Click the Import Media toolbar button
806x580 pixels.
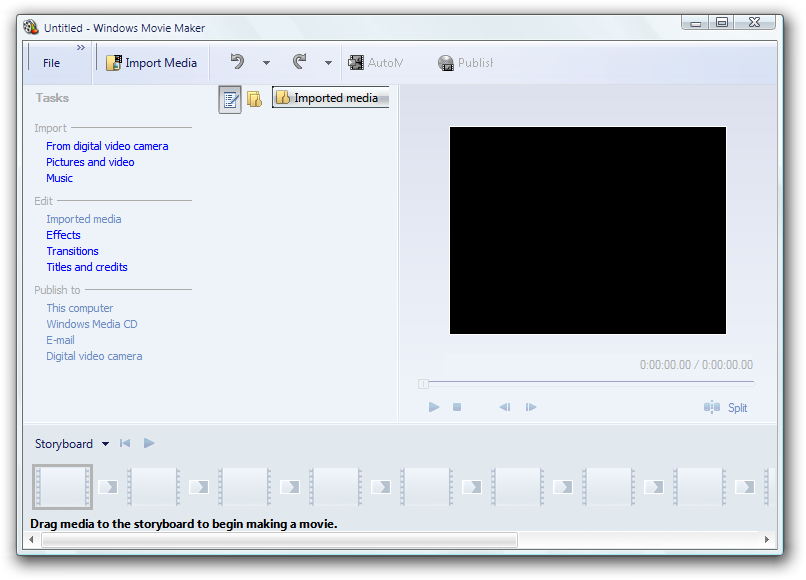152,63
